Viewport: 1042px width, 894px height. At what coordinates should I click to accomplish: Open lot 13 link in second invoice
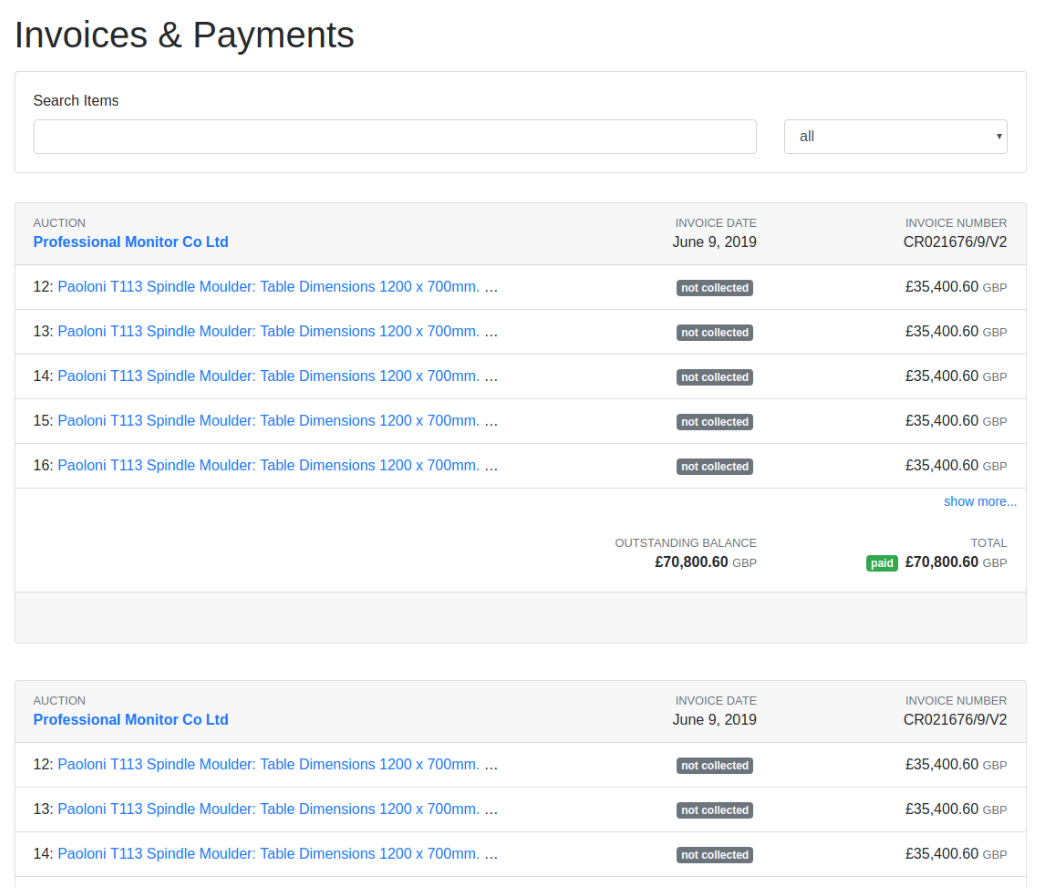pos(268,809)
